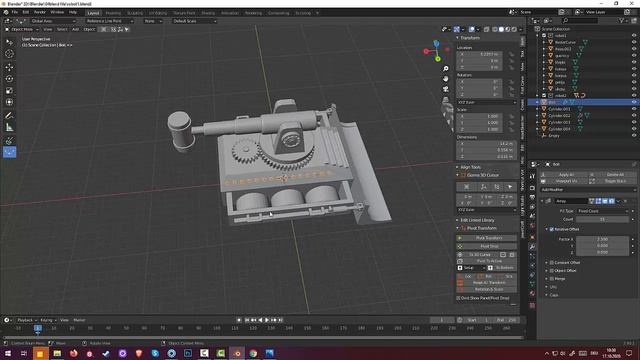
Task: Open the Render menu
Action: 40,12
